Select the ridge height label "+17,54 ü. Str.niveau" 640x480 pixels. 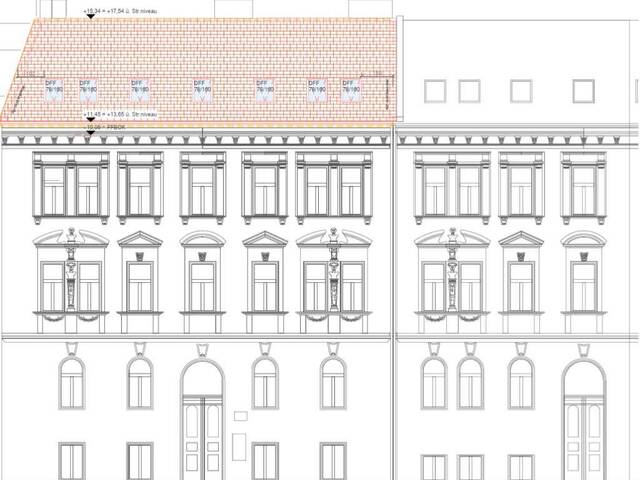132,11
